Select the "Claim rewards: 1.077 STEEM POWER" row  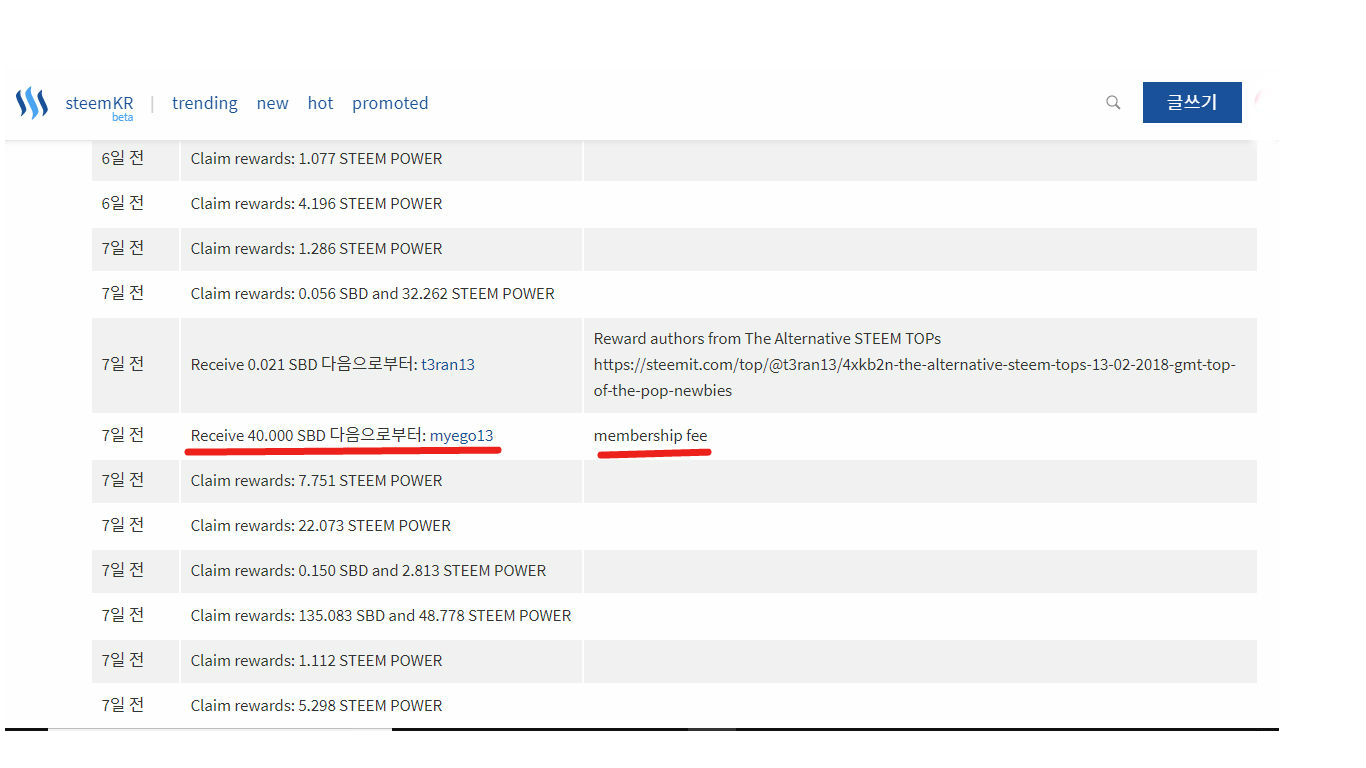pos(316,158)
